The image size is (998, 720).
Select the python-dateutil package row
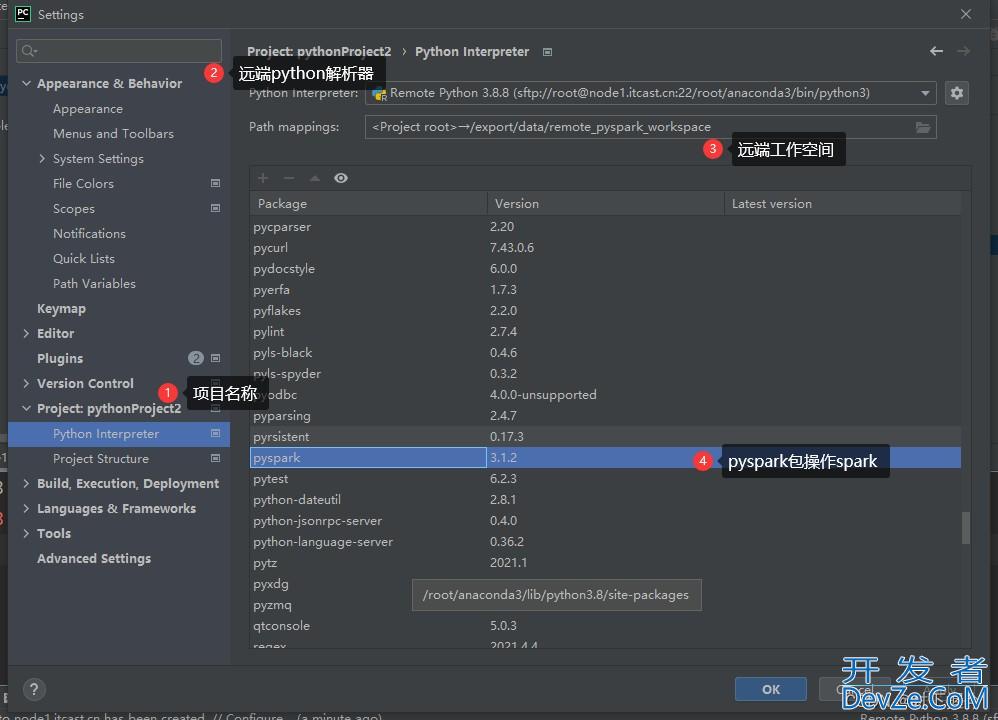click(x=605, y=500)
